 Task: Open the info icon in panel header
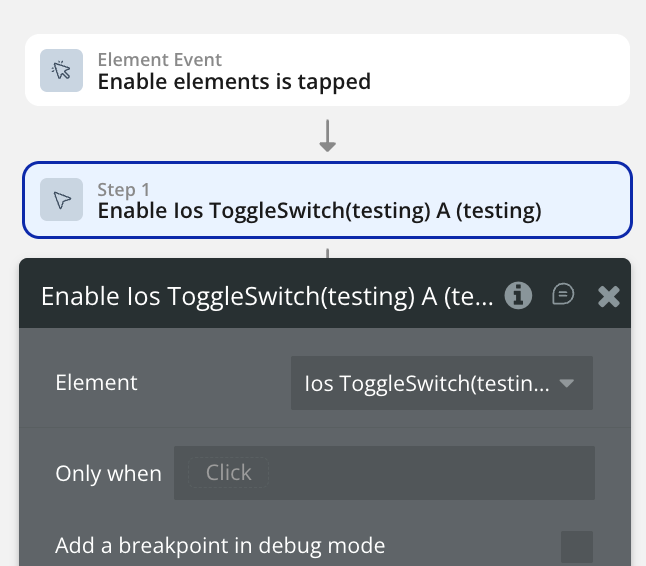517,295
